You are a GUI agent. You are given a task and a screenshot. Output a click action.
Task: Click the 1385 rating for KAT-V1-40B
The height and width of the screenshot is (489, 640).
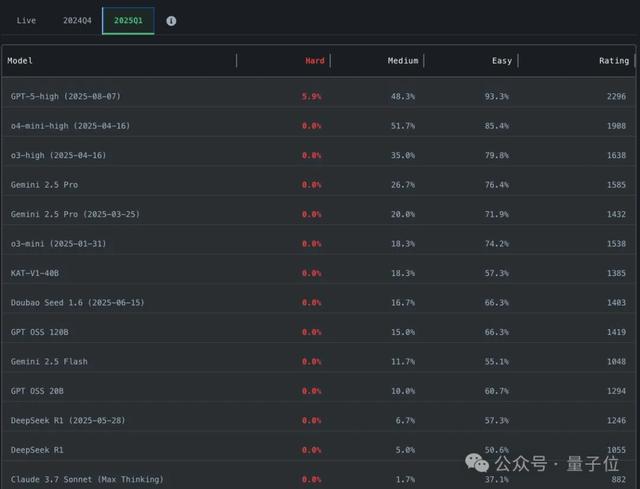616,273
